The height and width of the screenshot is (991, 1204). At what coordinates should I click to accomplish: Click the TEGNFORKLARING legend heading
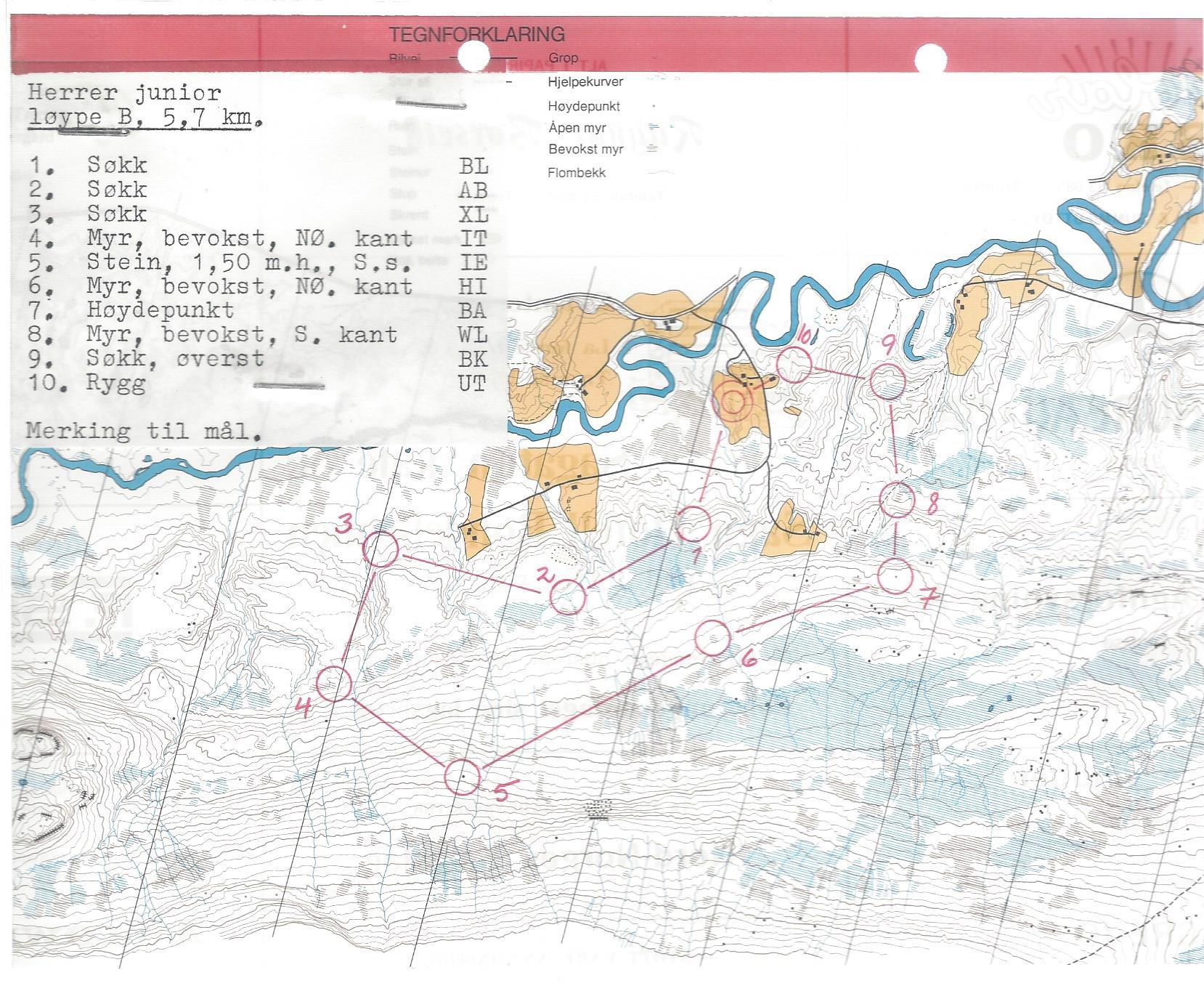[x=476, y=34]
